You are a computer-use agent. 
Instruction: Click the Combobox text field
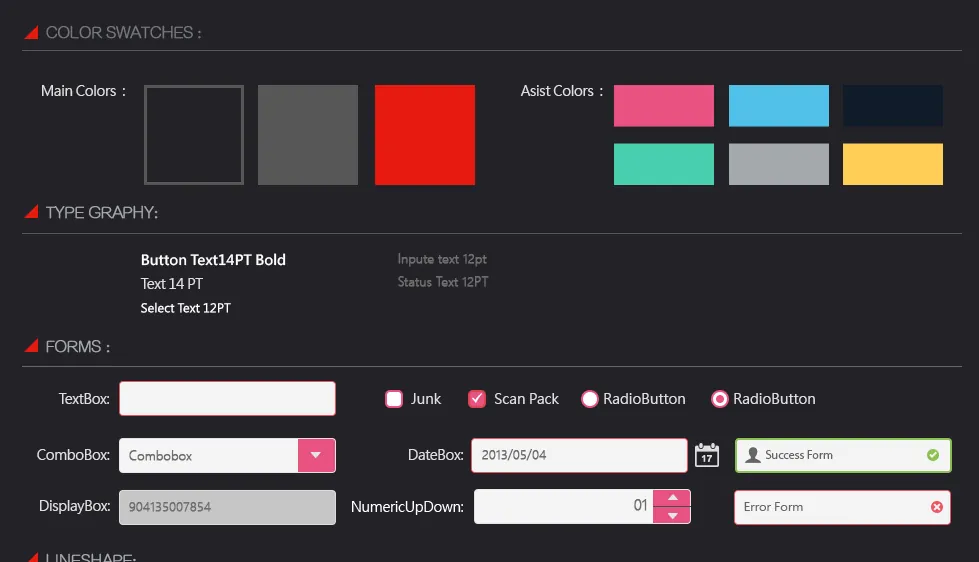(209, 455)
